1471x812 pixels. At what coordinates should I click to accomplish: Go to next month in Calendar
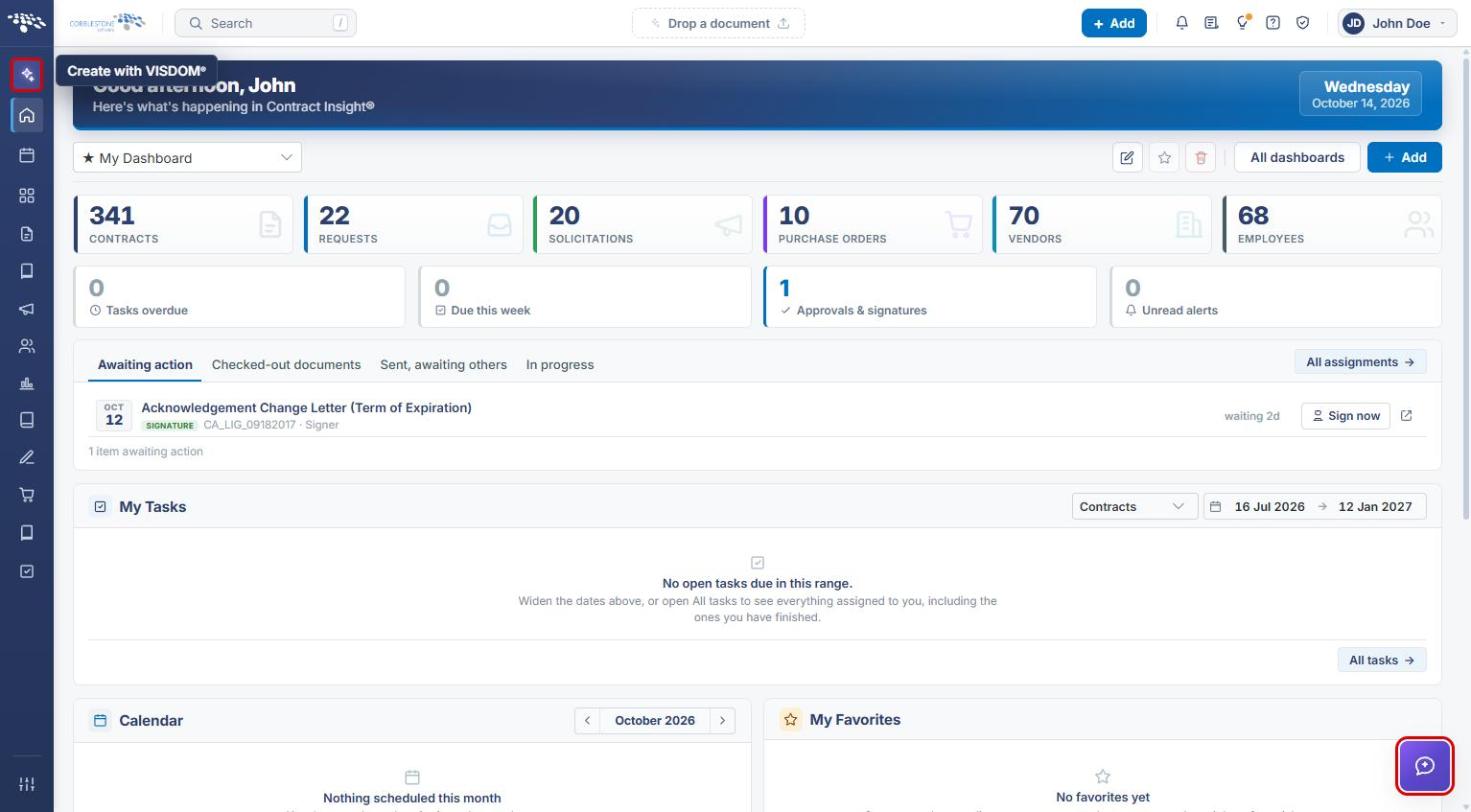click(x=722, y=721)
